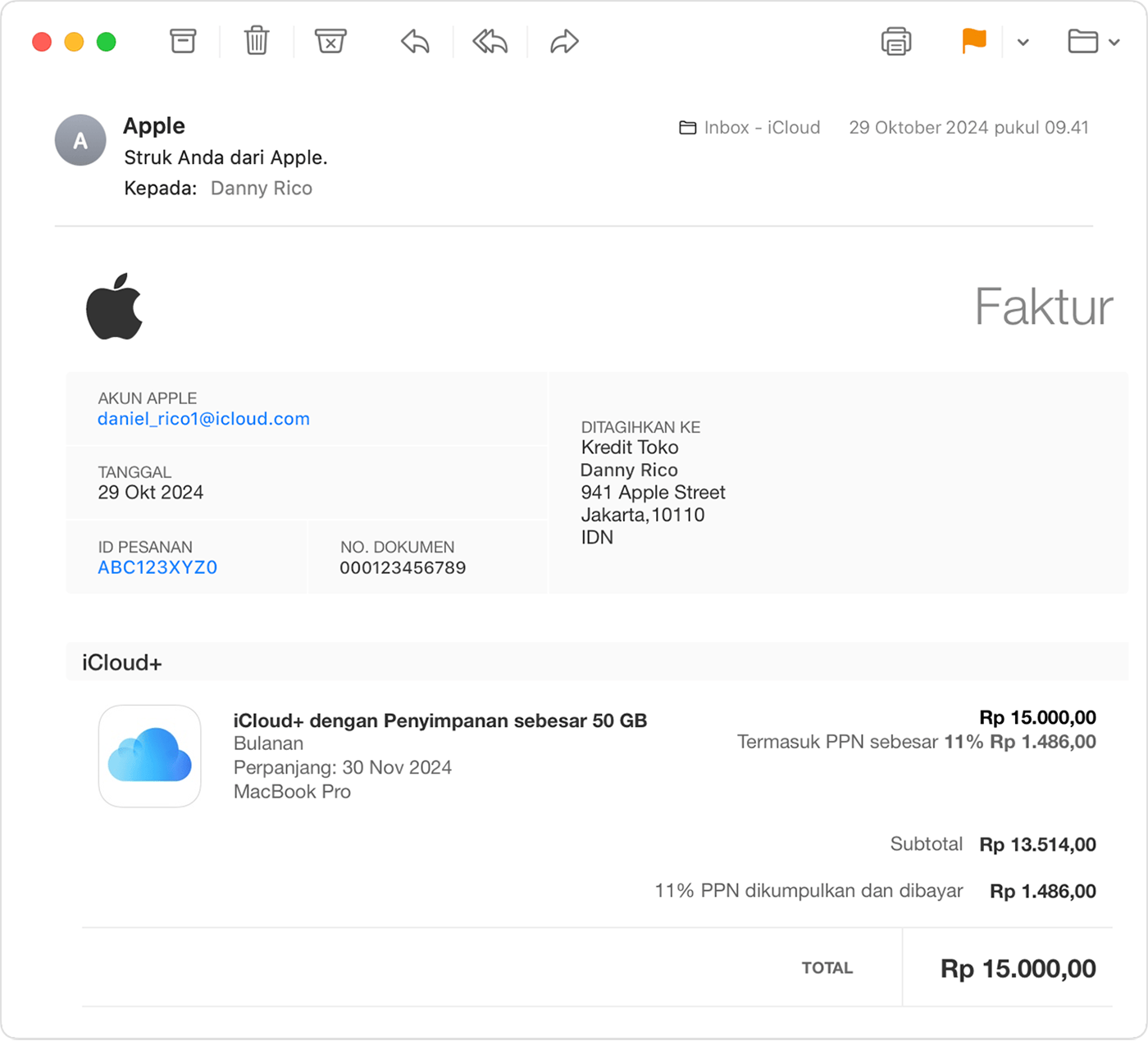Delete the email with the trash icon
This screenshot has height=1041, width=1148.
(257, 41)
